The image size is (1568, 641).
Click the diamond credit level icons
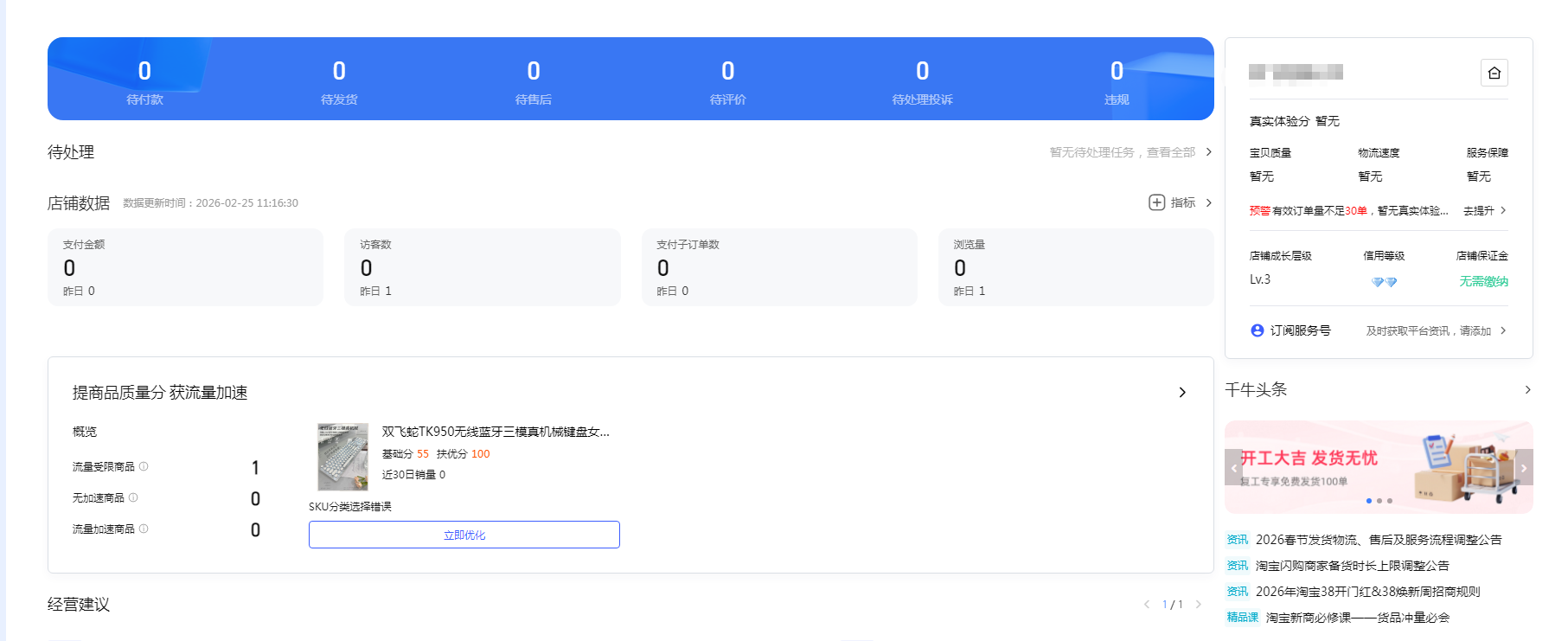click(1384, 282)
